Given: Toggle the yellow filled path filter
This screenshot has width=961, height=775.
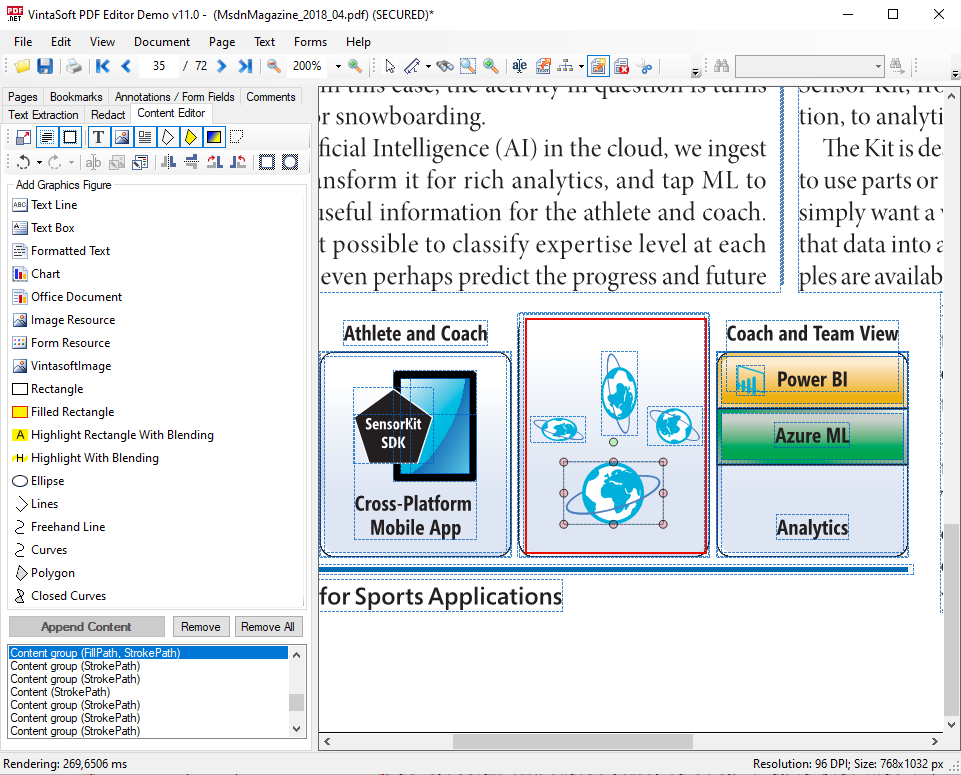Looking at the screenshot, I should (x=190, y=137).
